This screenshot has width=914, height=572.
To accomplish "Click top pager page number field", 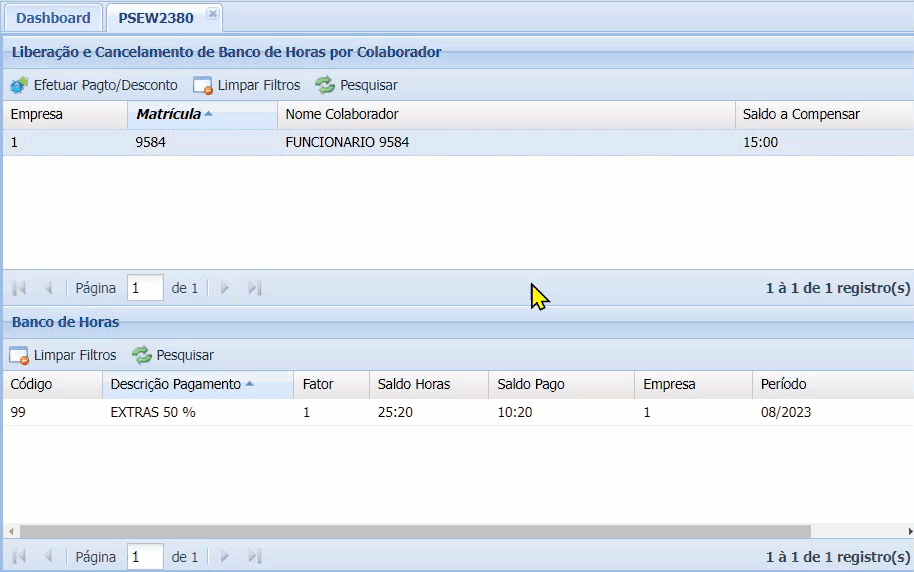I will coord(145,288).
